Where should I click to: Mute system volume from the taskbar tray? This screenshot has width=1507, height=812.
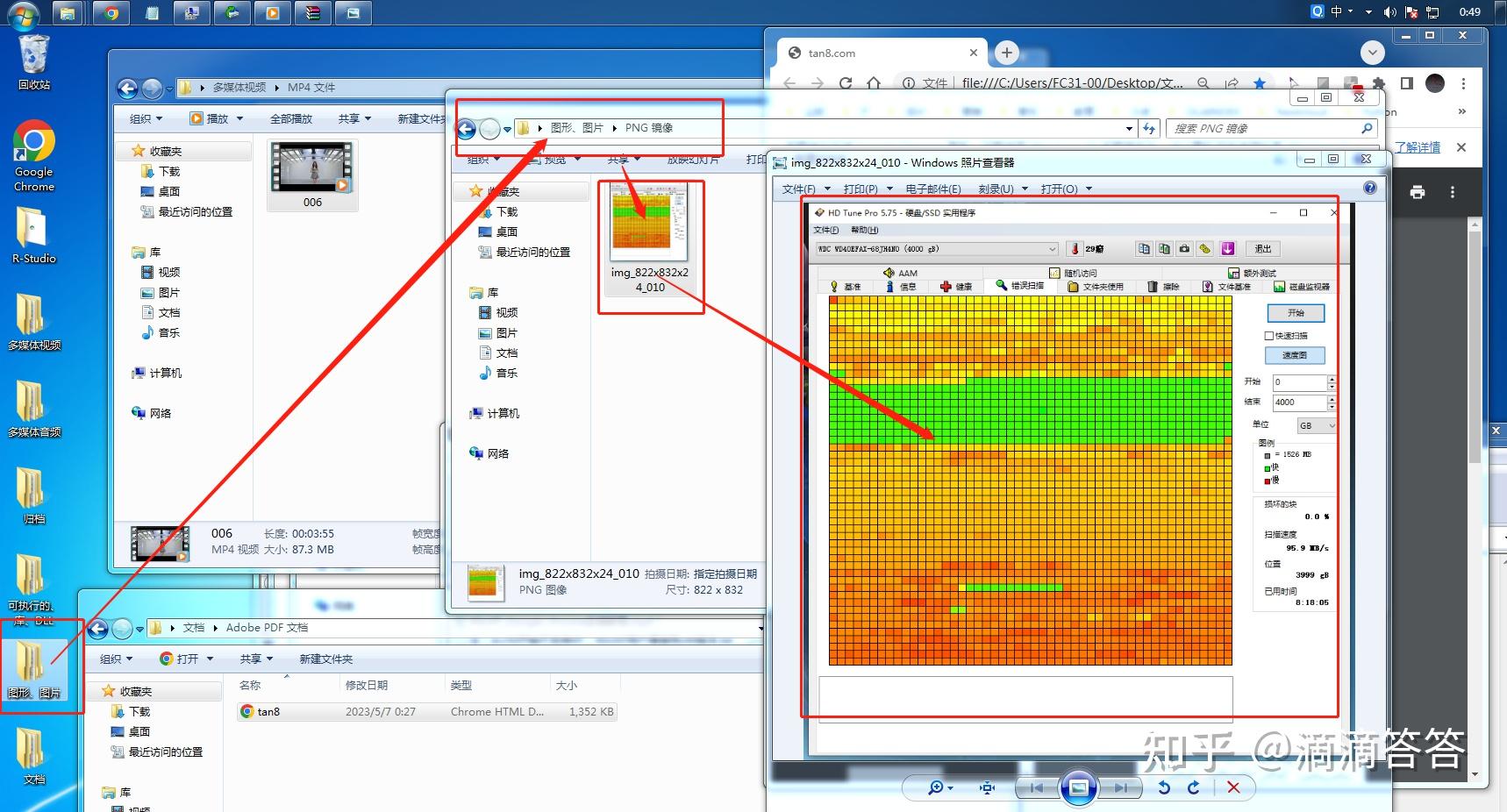coord(1389,11)
